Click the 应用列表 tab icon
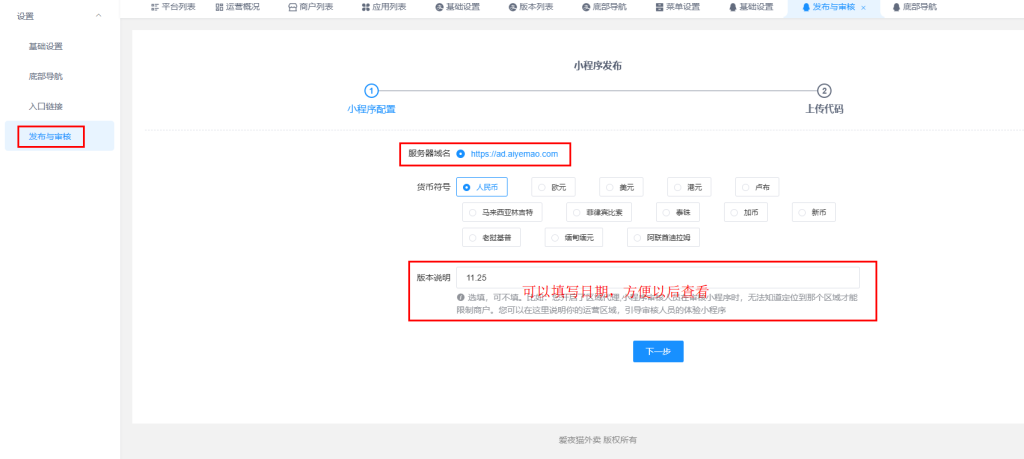This screenshot has width=1024, height=459. coord(365,7)
